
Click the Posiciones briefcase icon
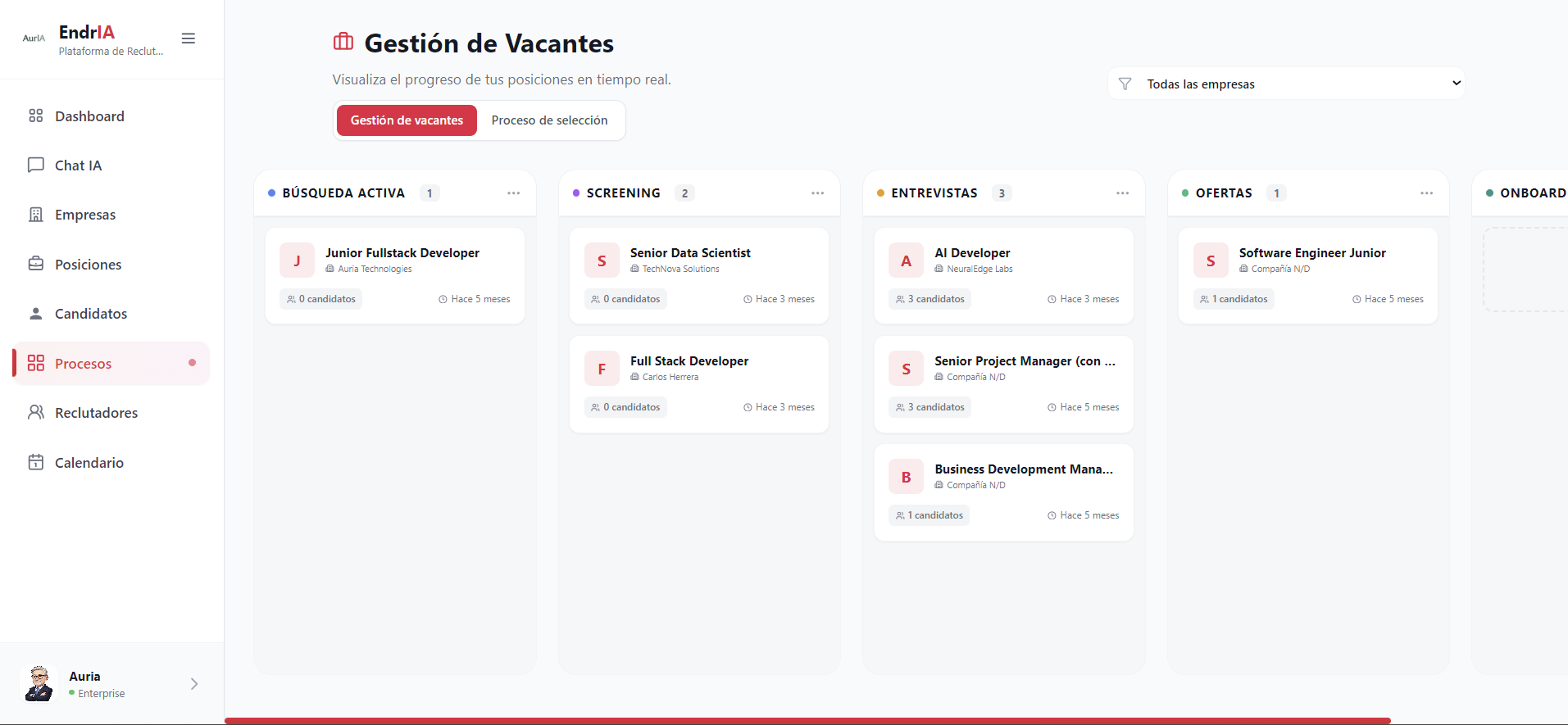click(x=36, y=264)
